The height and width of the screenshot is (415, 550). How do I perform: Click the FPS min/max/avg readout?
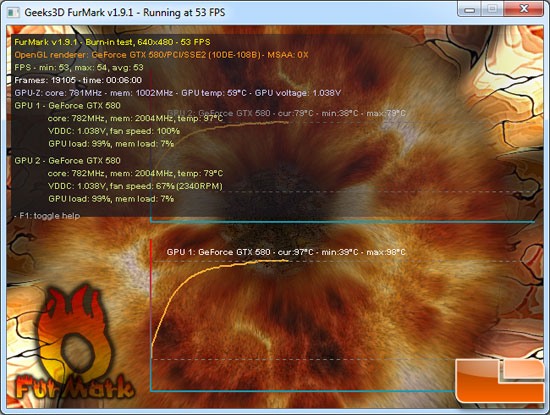pos(79,68)
